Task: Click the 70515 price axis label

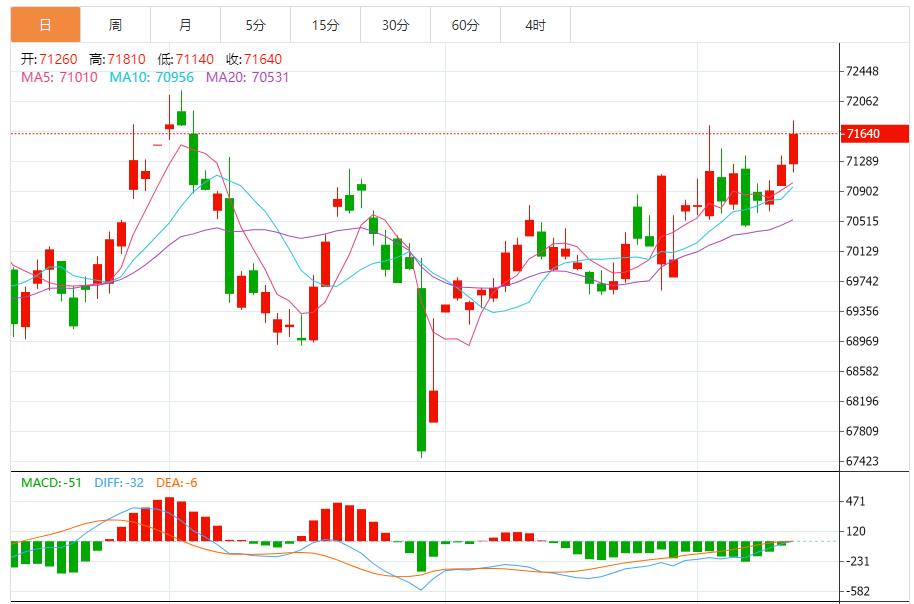Action: click(862, 221)
